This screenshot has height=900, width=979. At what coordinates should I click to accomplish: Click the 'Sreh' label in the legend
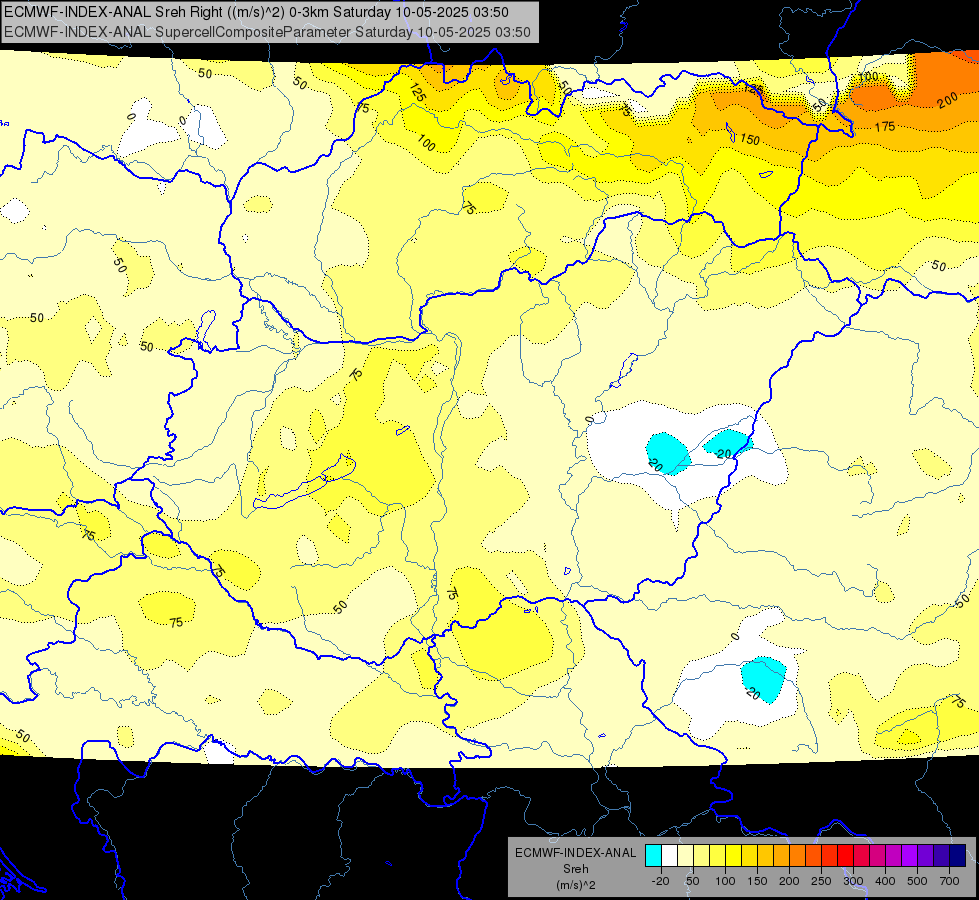tap(575, 869)
